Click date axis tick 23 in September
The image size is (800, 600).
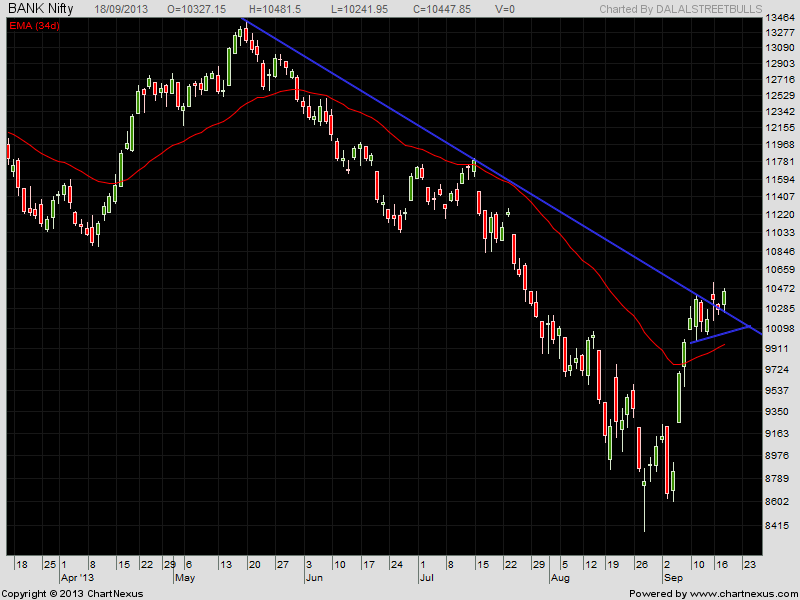749,564
